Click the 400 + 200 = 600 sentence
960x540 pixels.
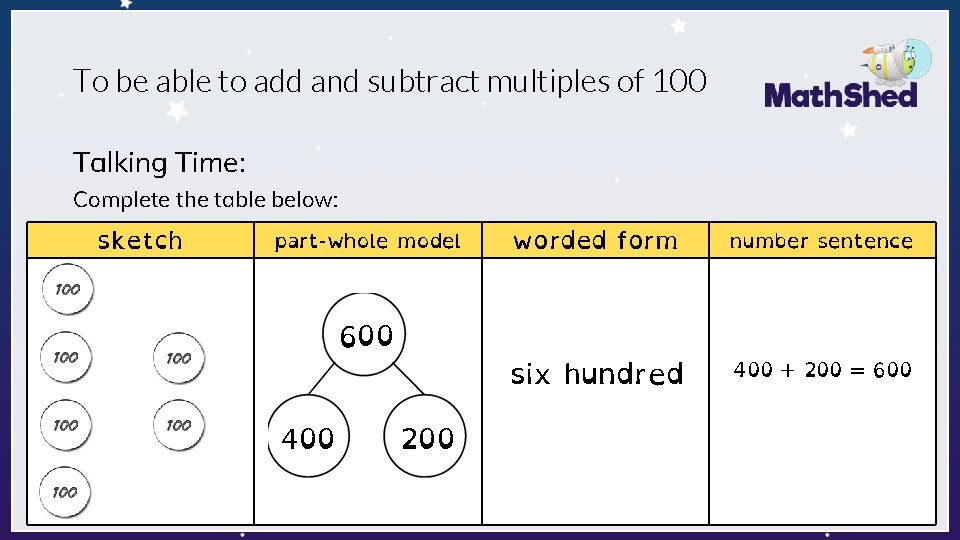click(822, 369)
